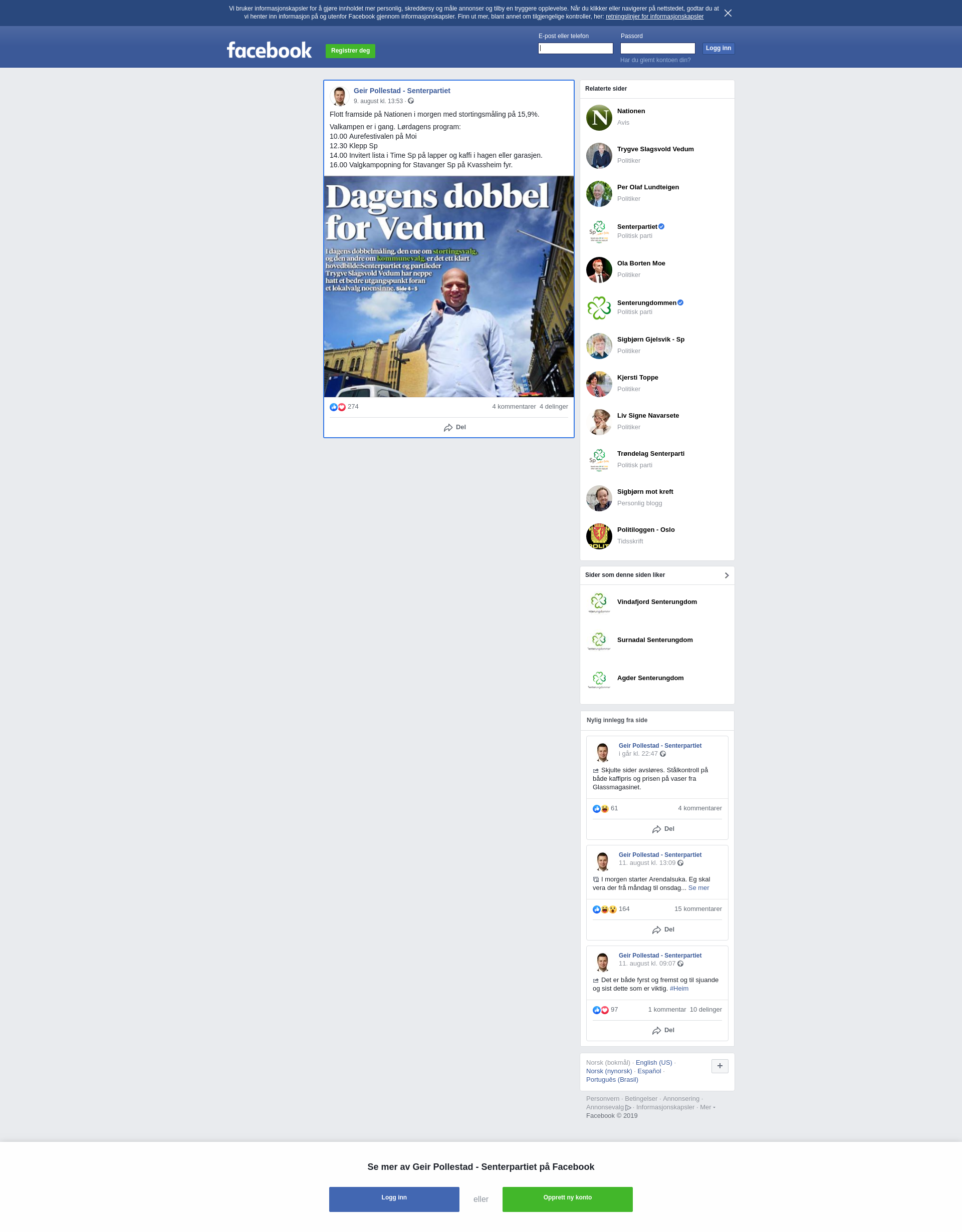This screenshot has width=962, height=1232.
Task: Open Agder Senterungdom logo
Action: (599, 679)
